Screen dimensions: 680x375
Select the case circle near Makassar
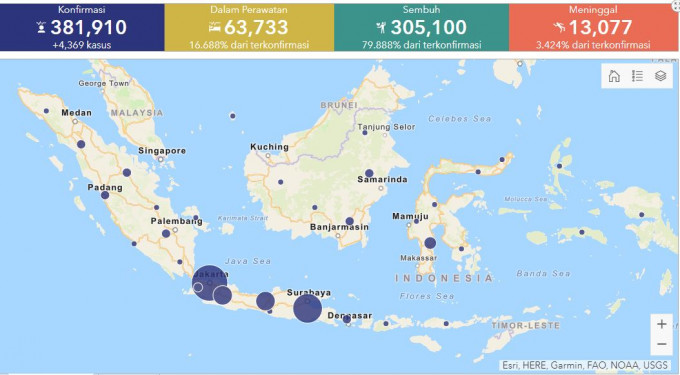430,243
